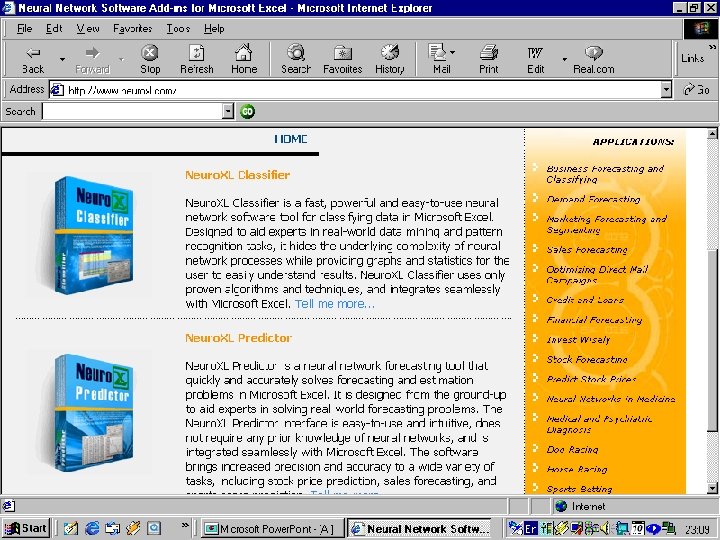Screen dimensions: 720x540
Task: Click the vertical scrollbar thumb
Action: tap(712, 341)
